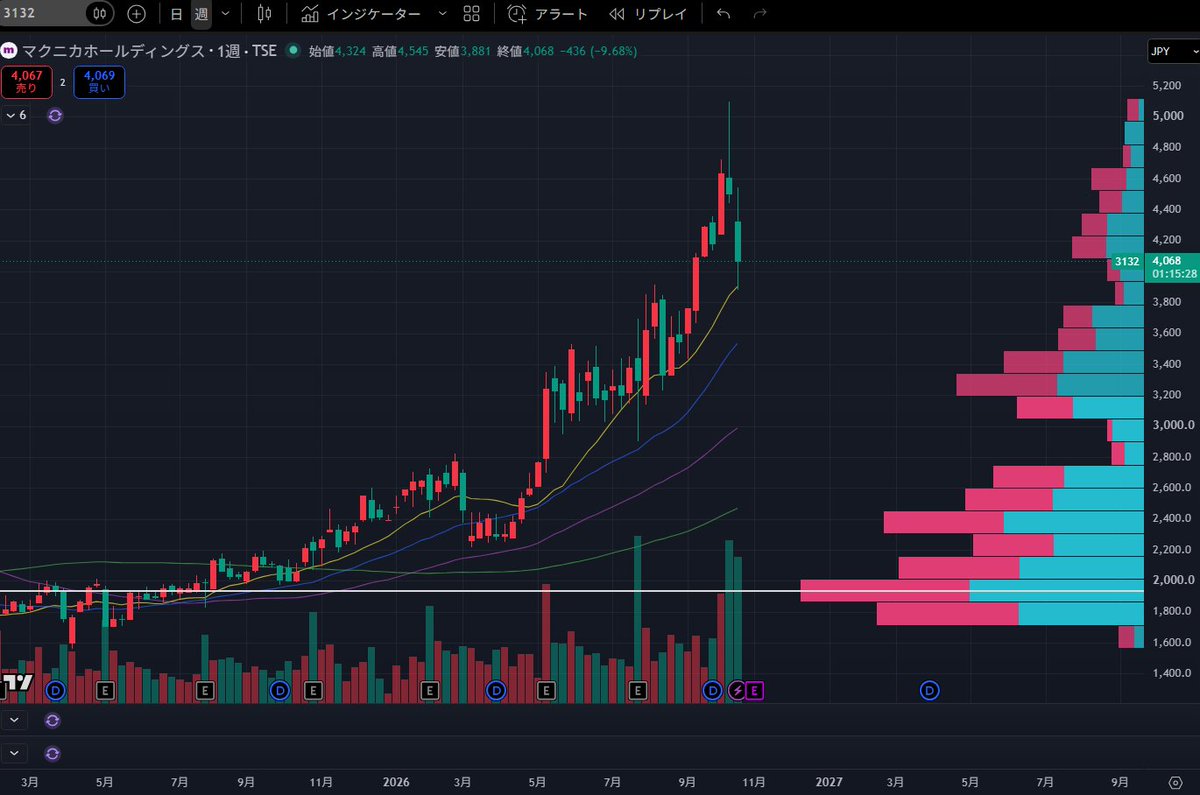This screenshot has height=795, width=1200.
Task: Expand the indicators favorites dropdown arrow
Action: tap(442, 14)
